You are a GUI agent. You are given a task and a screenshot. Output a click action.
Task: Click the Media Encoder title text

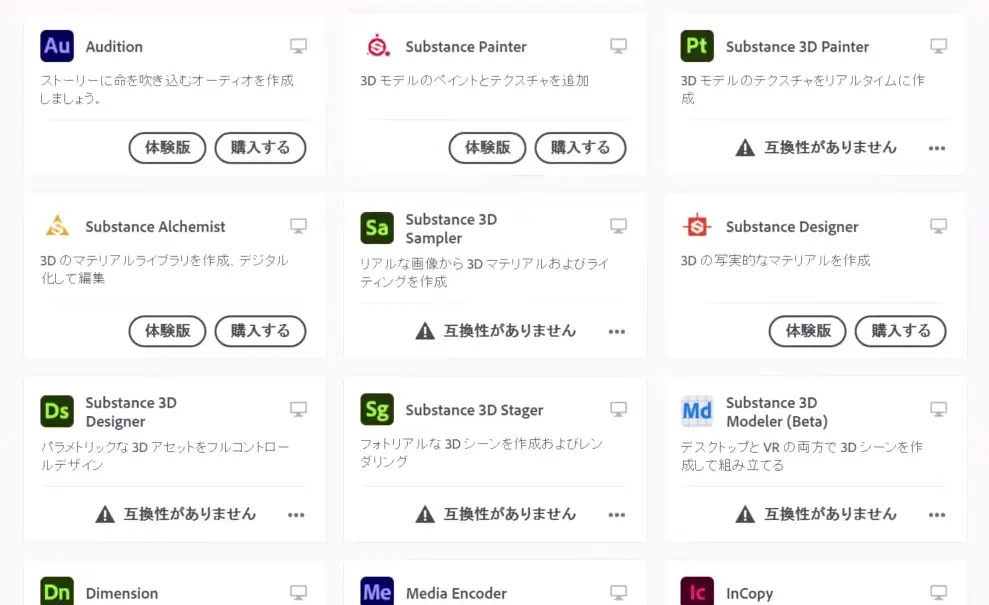pyautogui.click(x=456, y=594)
